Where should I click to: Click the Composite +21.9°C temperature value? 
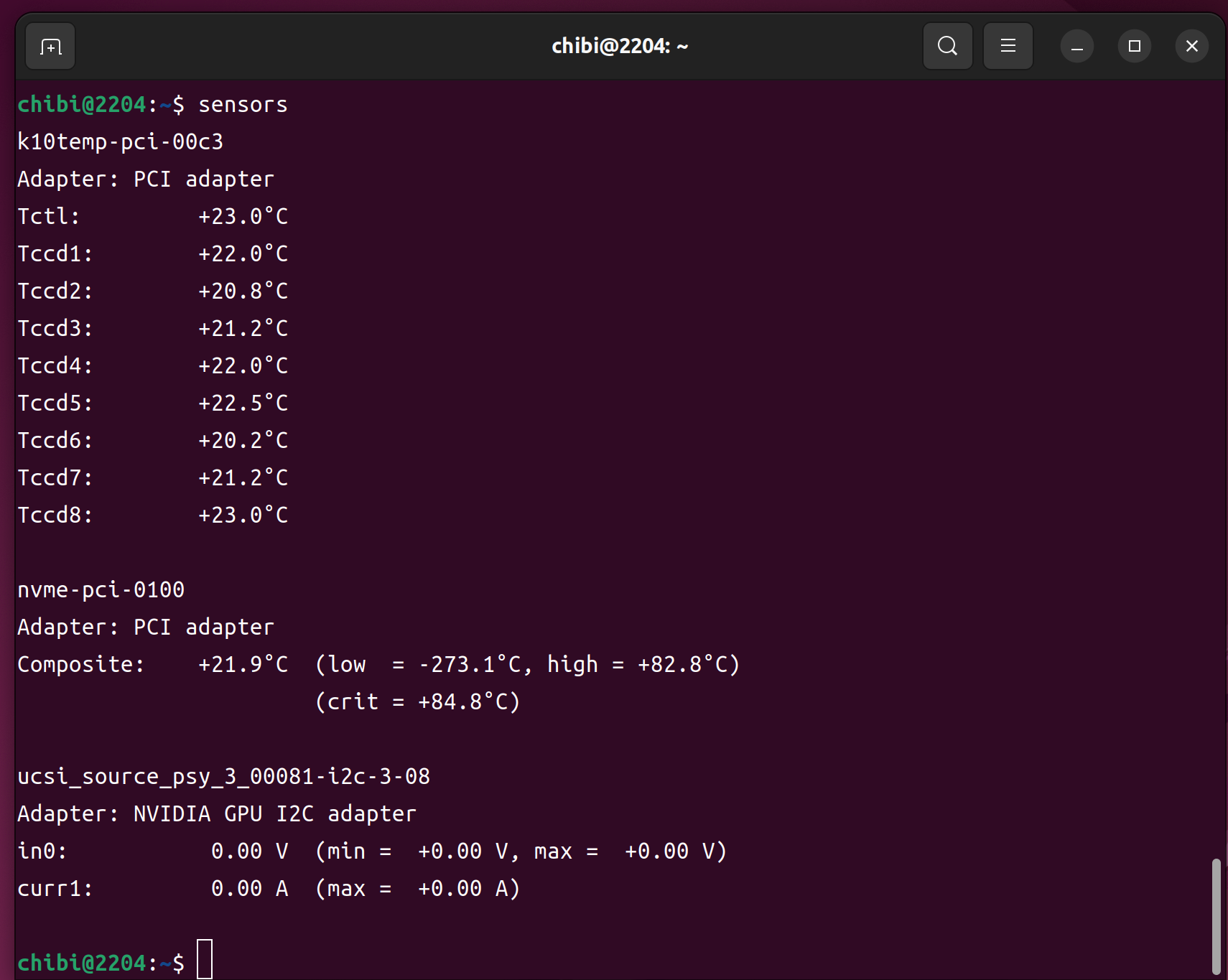click(243, 665)
